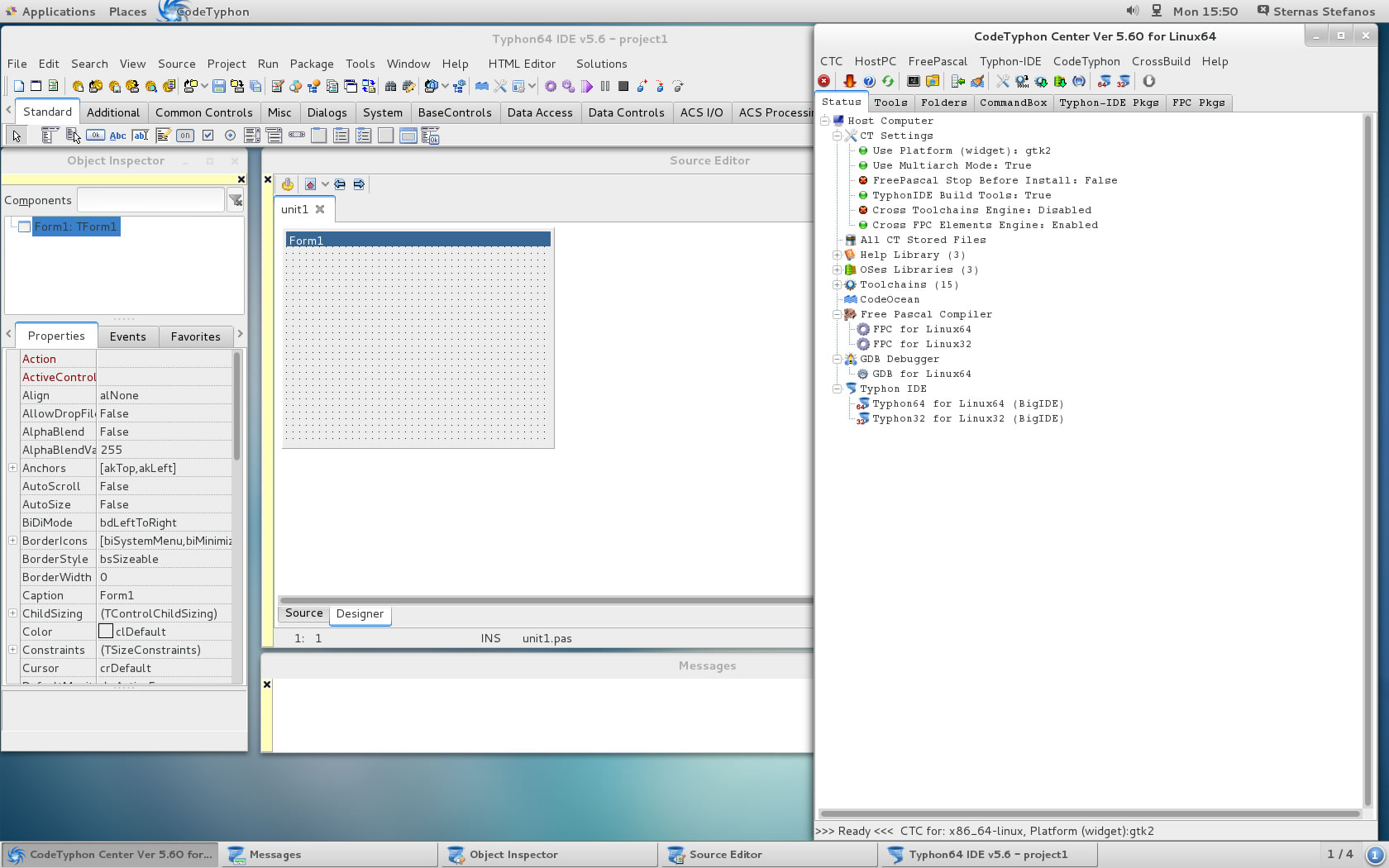The height and width of the screenshot is (868, 1389).
Task: Click the Typhon 64 tornado icon in CTC toolbar
Action: tap(1104, 81)
